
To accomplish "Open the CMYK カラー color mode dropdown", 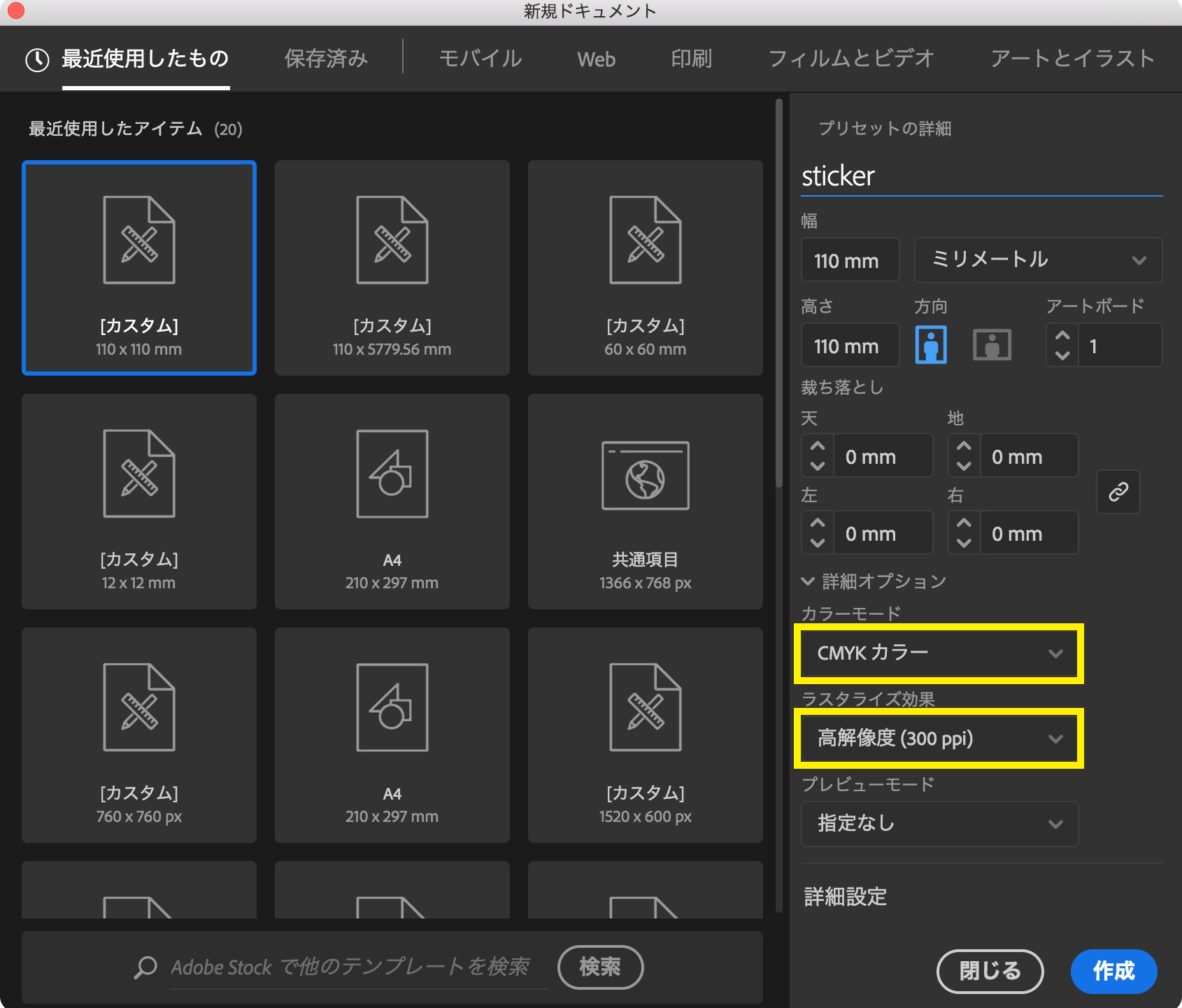I will 939,653.
